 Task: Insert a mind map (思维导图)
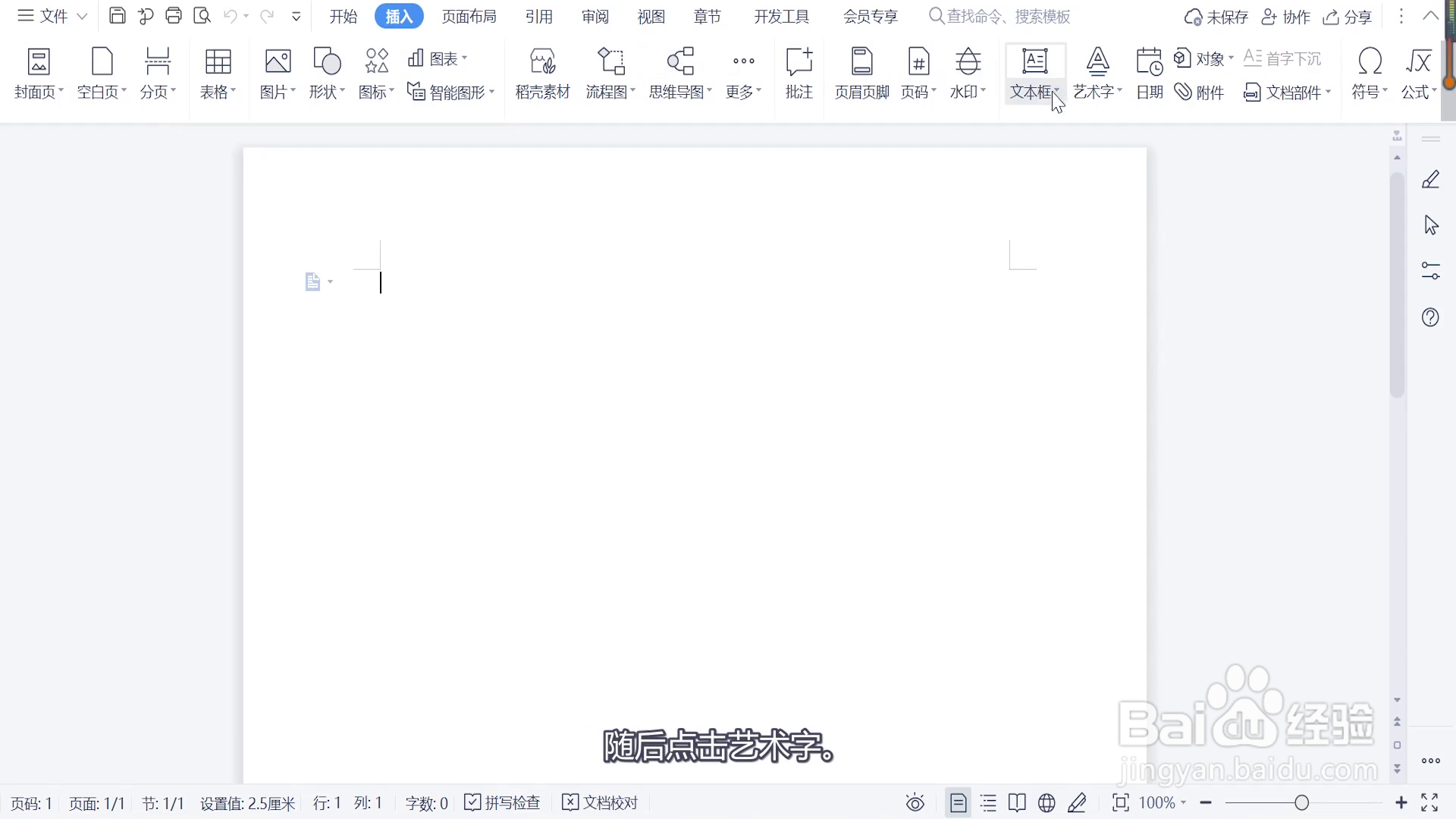[x=680, y=74]
